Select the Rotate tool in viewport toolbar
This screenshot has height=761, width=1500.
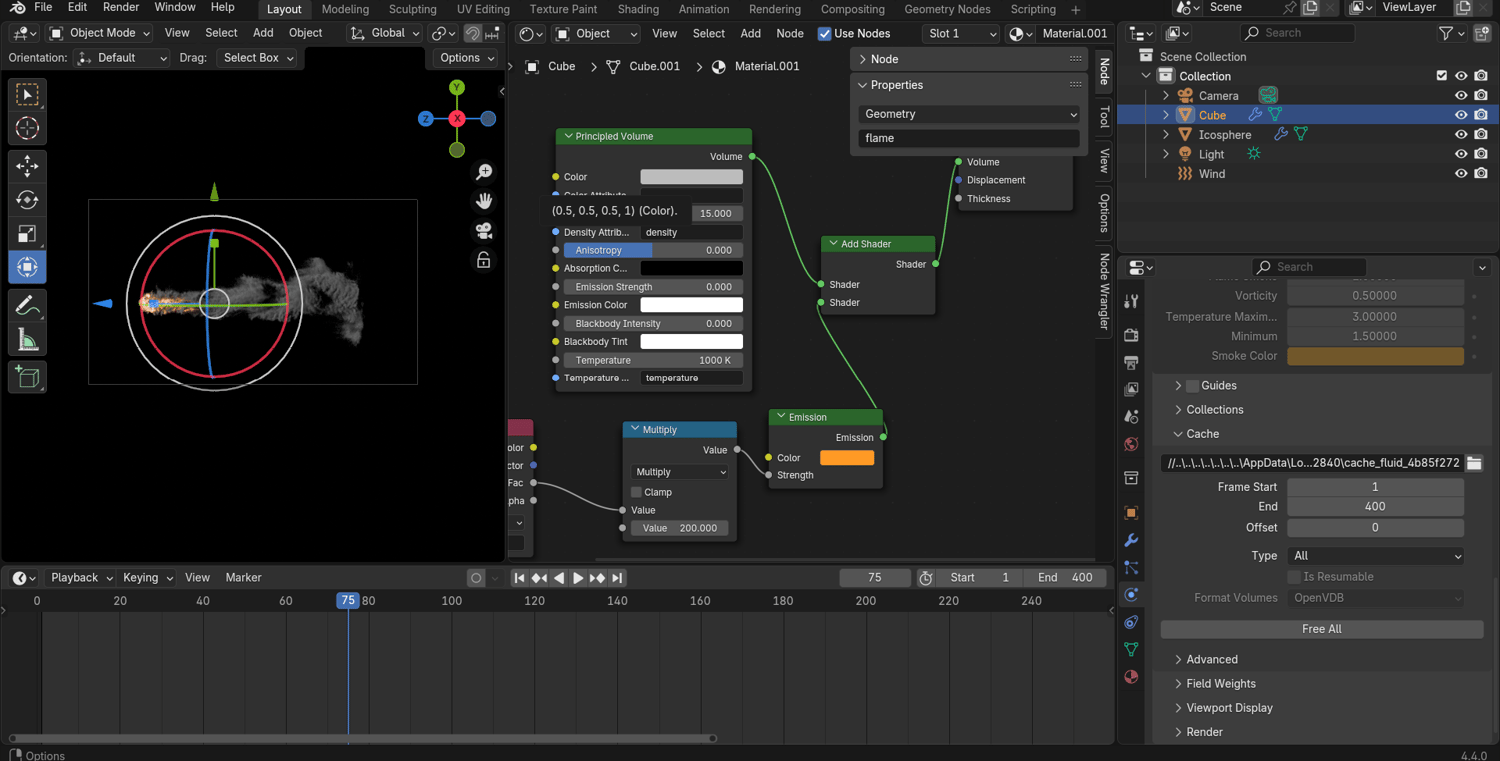click(27, 200)
